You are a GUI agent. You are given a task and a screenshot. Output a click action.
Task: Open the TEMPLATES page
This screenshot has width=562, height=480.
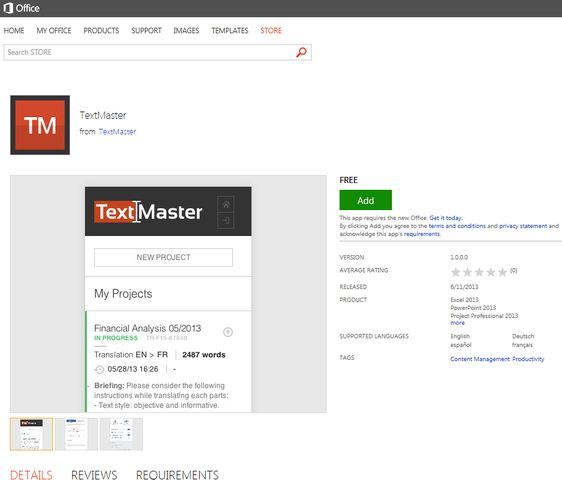(230, 30)
